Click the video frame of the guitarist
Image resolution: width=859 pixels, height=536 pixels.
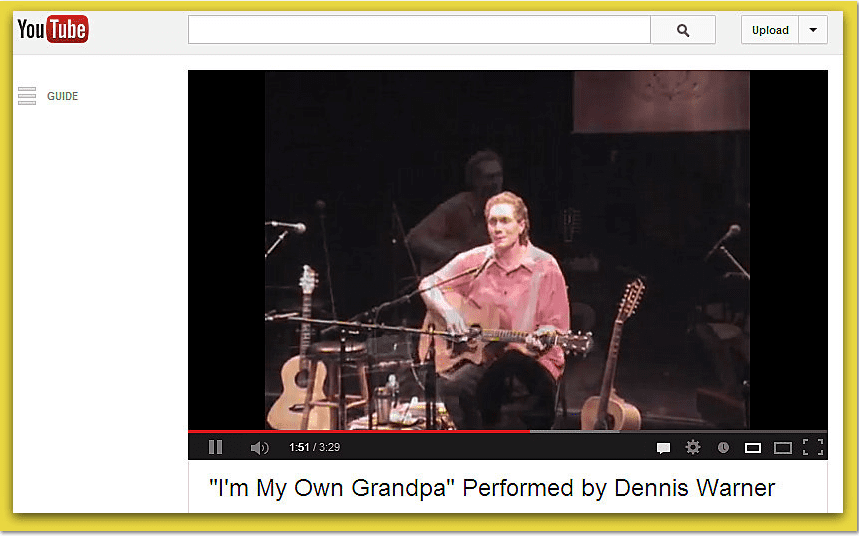tap(507, 249)
